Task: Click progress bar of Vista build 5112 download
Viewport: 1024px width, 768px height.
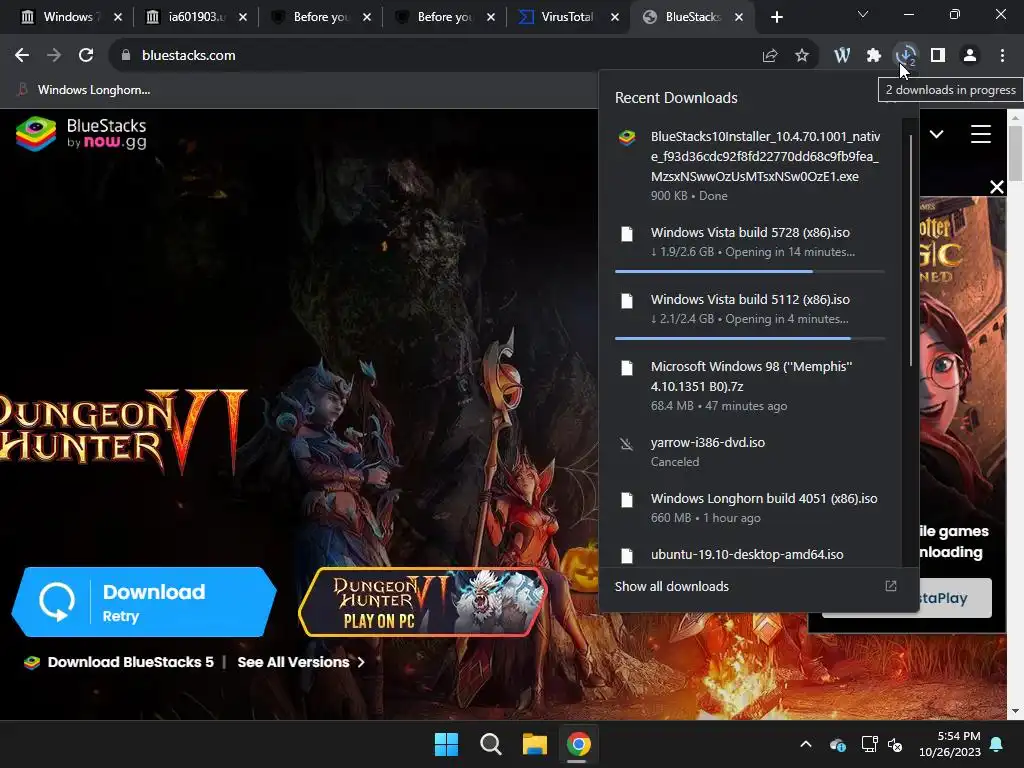Action: [x=750, y=338]
